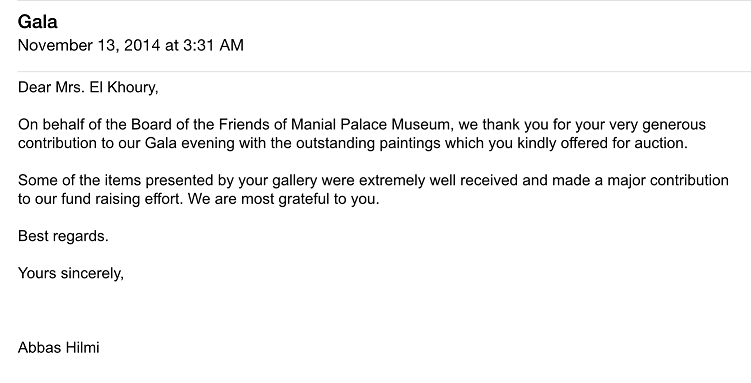Click the 'Gala' subject heading
This screenshot has height=383, width=751.
point(37,22)
